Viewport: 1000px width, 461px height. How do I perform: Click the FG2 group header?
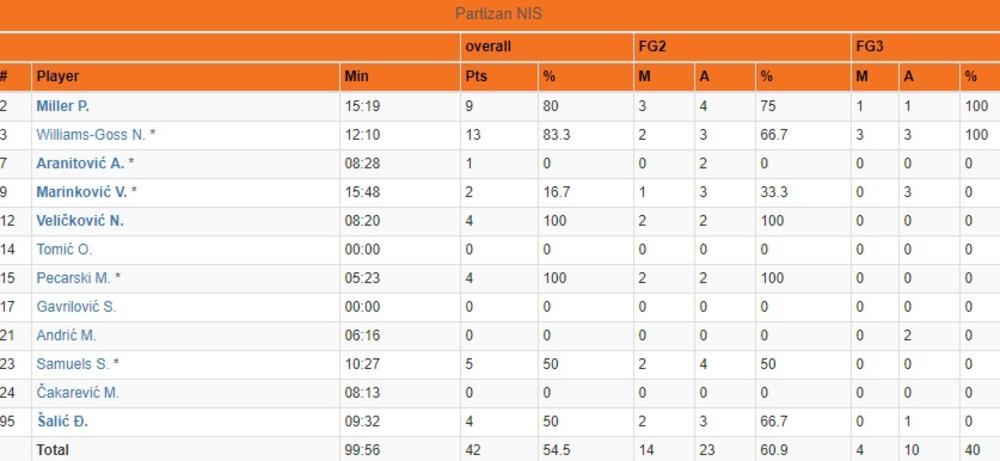click(652, 47)
